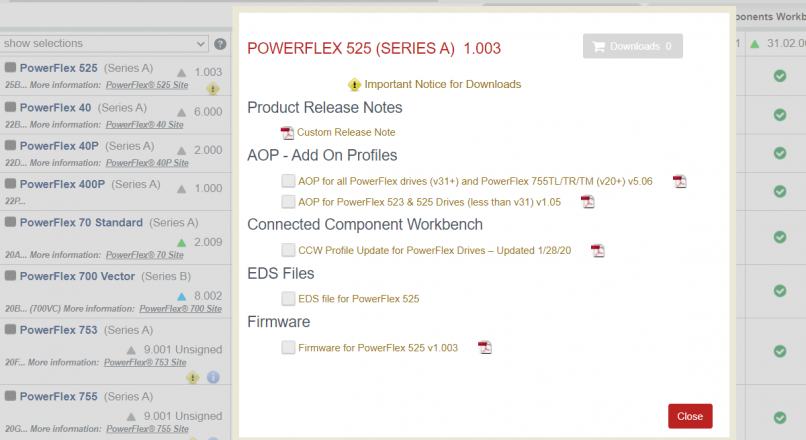Click the green check in PowerFlex 400P row
Viewport: 806px width, 440px height.
pos(780,192)
